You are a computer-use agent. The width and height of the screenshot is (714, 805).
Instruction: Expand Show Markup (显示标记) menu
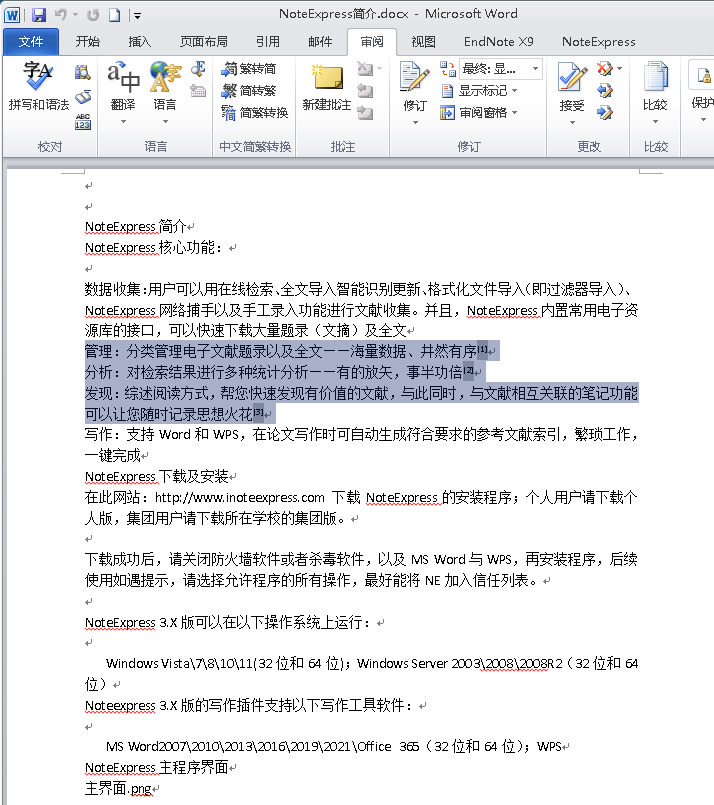coord(514,91)
